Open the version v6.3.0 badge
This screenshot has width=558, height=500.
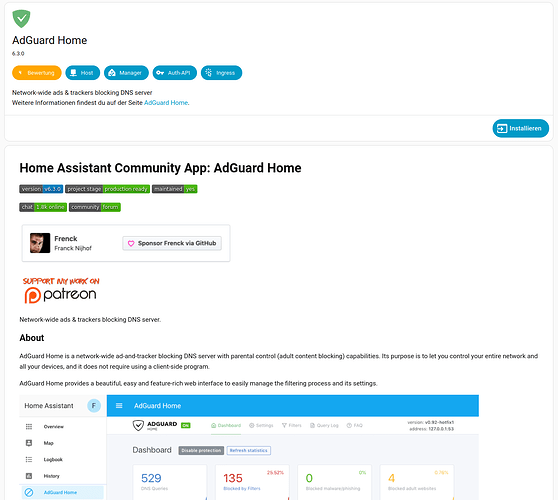point(41,189)
